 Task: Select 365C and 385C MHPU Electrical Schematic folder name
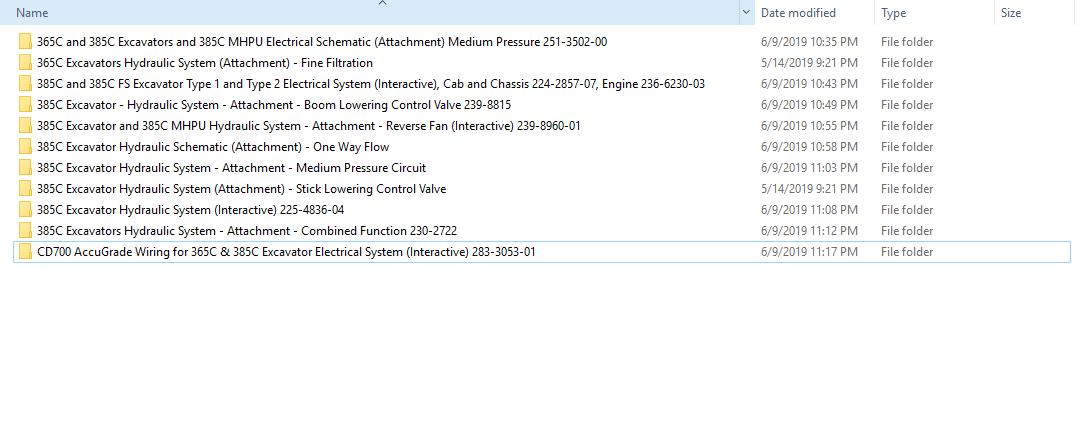[x=322, y=42]
